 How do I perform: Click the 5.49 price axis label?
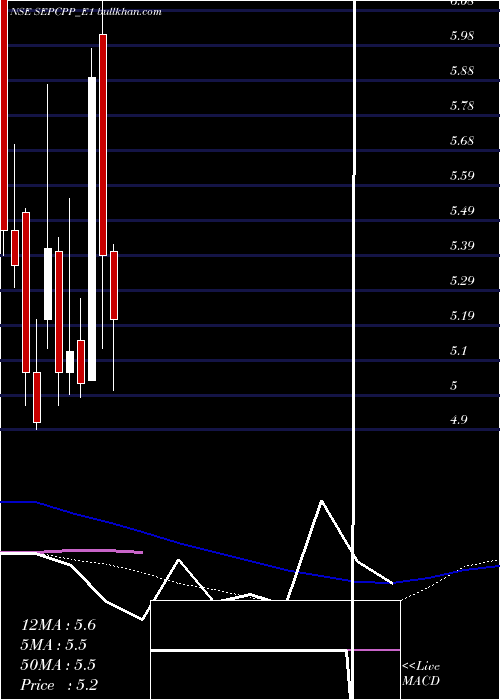click(462, 211)
